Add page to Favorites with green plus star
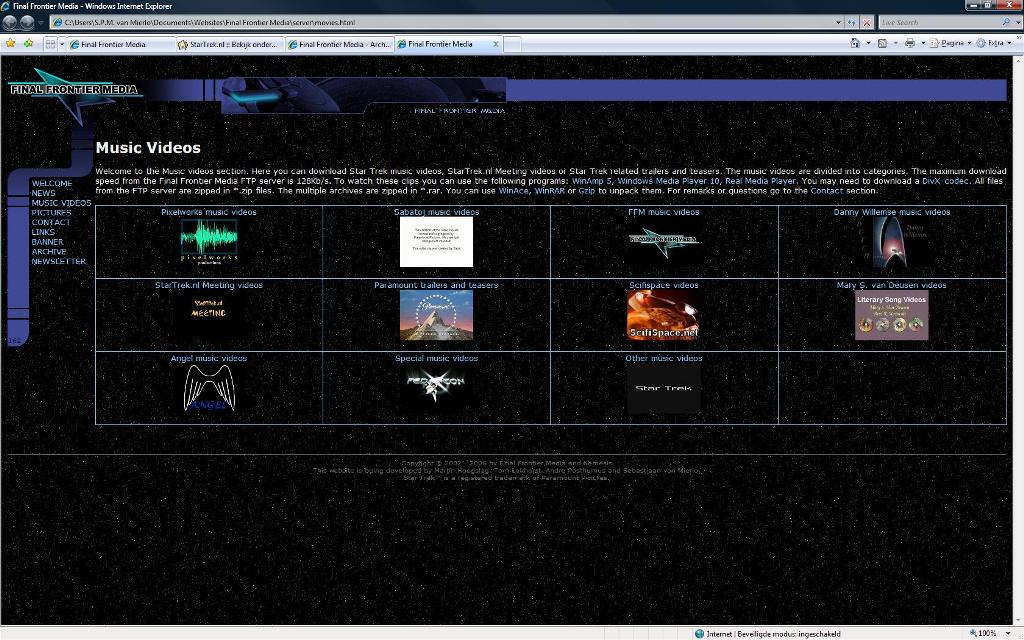1024x640 pixels. 28,44
